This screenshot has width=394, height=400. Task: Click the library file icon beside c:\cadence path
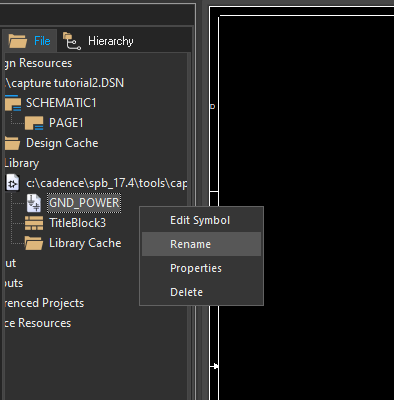(13, 183)
